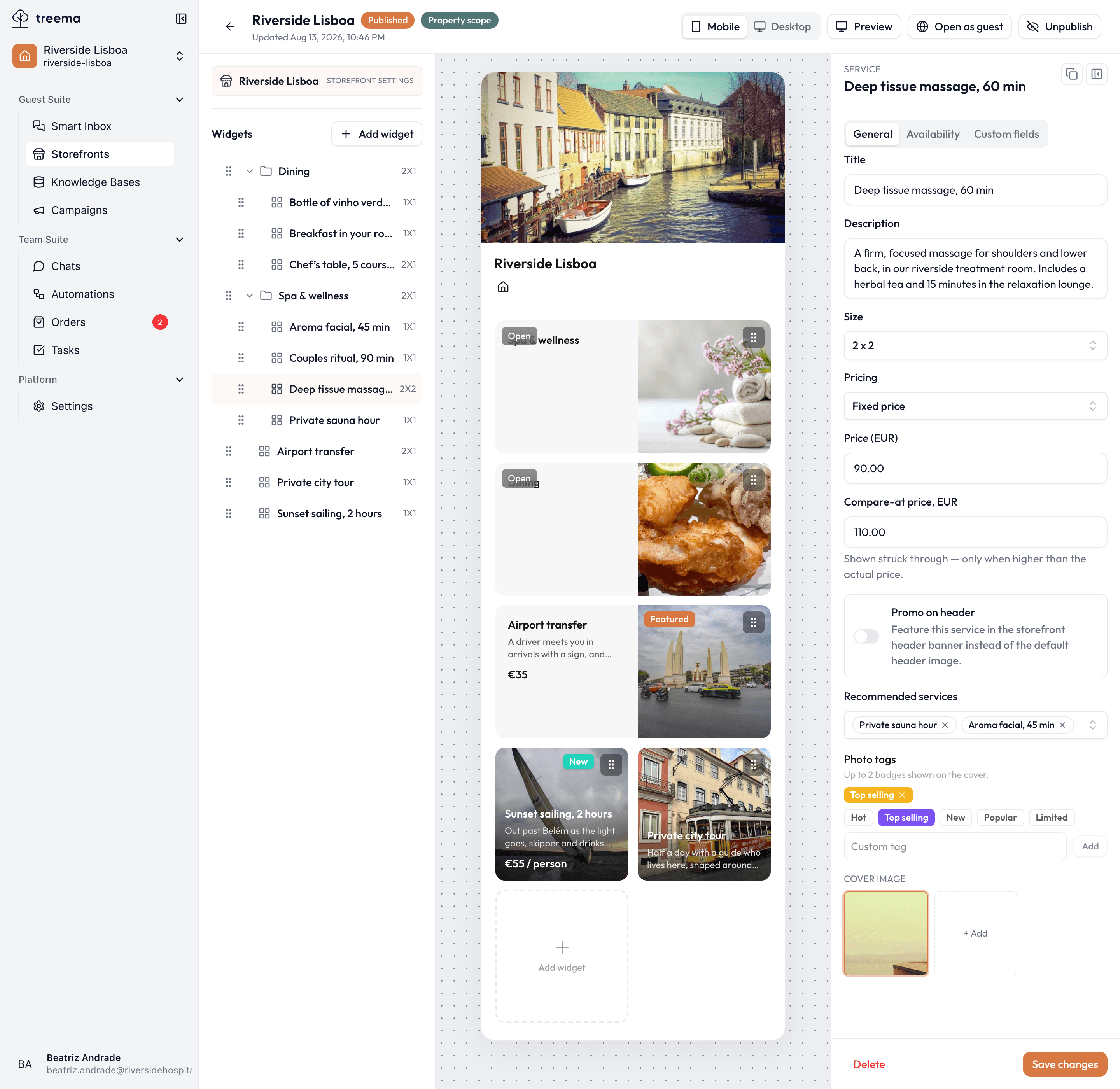Open the Riverside Lisboa property switcher
The image size is (1120, 1089).
click(x=100, y=56)
